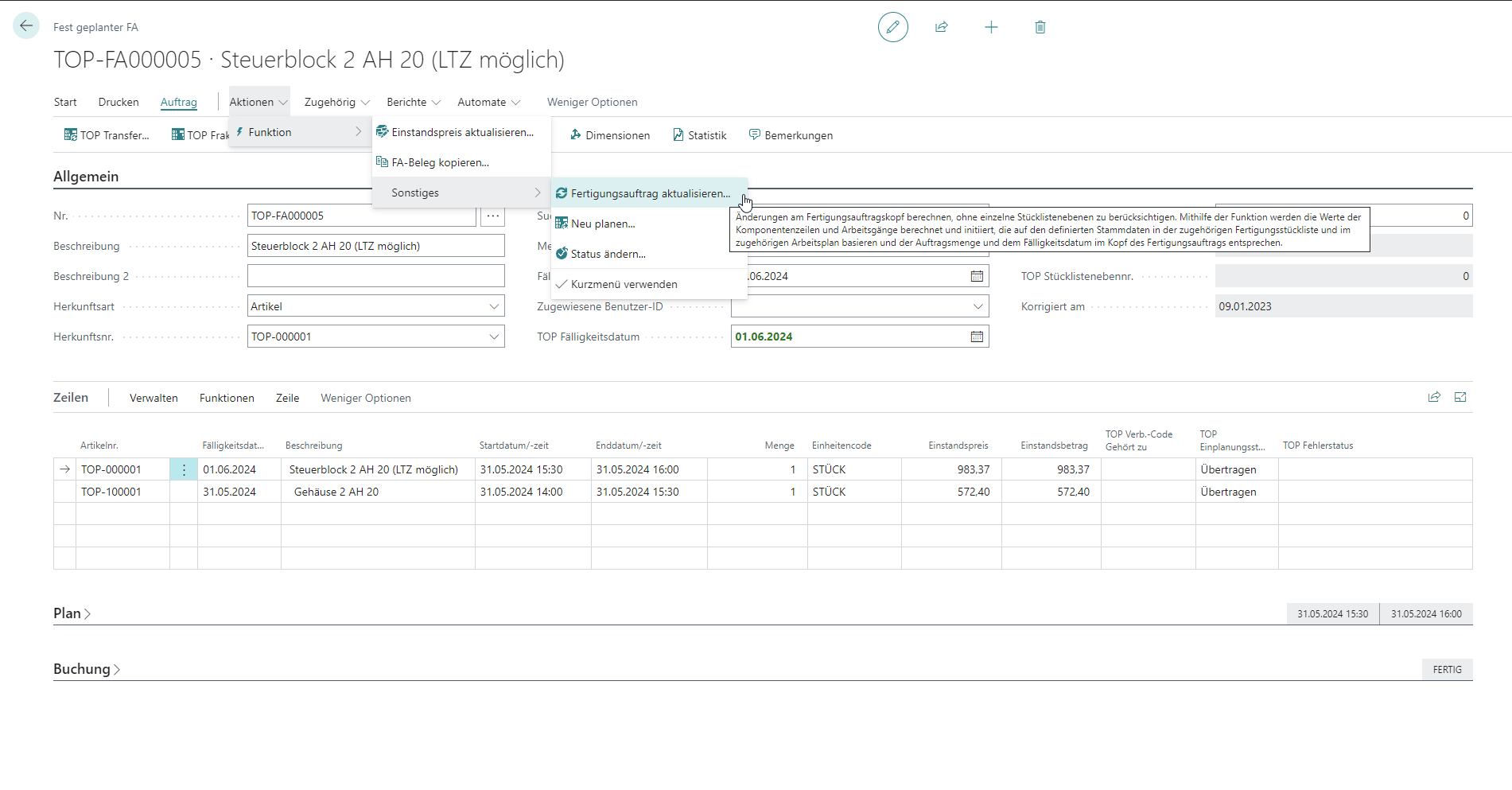Click Weniger Optionen in top bar
This screenshot has width=1512, height=790.
[x=592, y=102]
